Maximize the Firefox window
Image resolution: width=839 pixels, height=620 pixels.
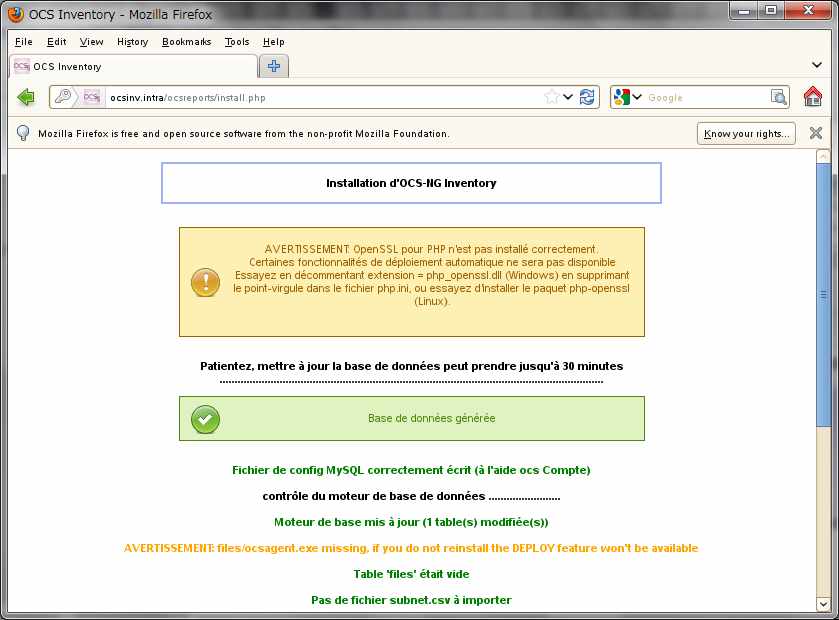771,11
